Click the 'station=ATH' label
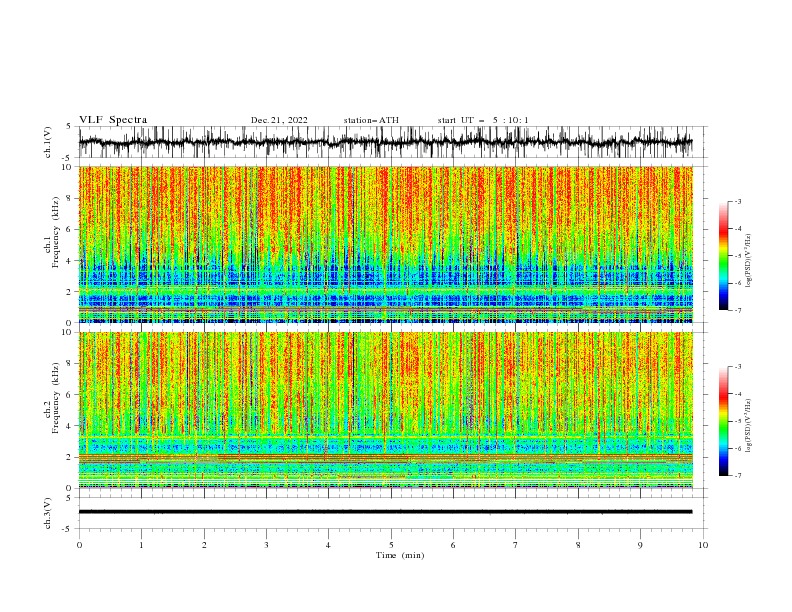The height and width of the screenshot is (612, 792). [x=371, y=120]
